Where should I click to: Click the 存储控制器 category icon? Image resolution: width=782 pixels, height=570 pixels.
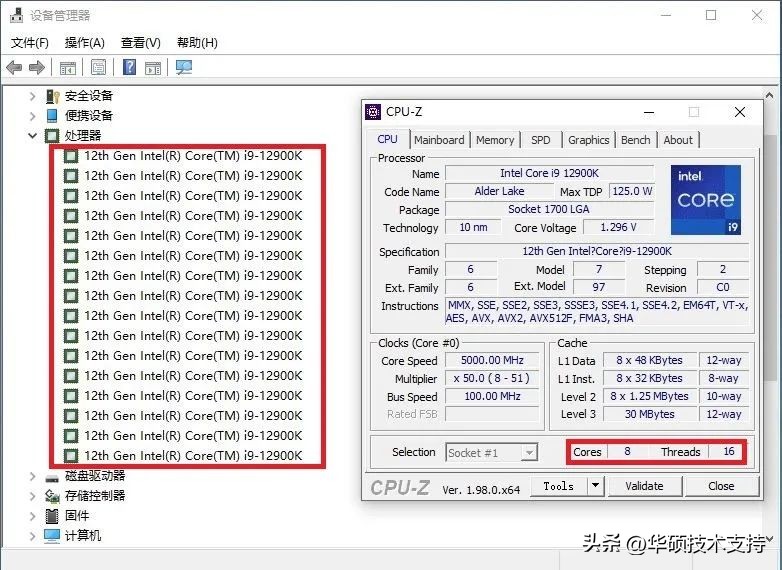[x=52, y=496]
